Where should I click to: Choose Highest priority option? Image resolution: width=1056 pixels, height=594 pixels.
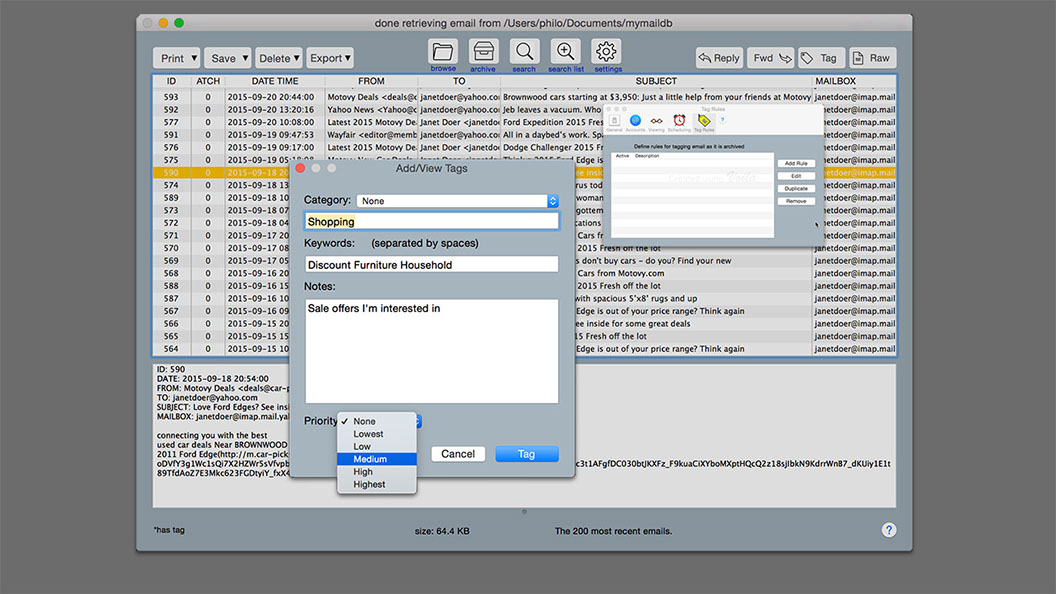[x=376, y=484]
